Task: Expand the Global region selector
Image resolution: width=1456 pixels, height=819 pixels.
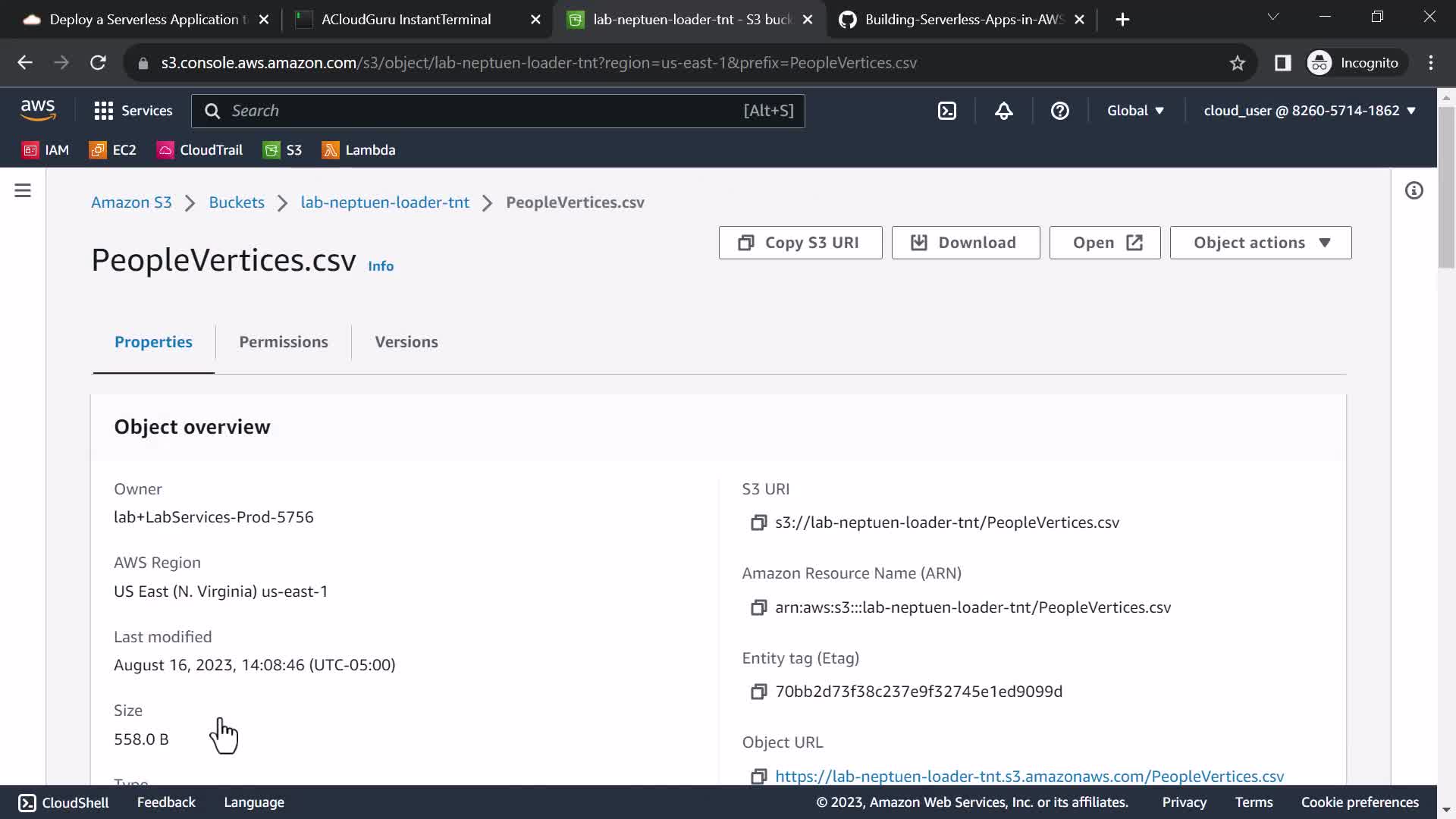Action: pyautogui.click(x=1135, y=111)
